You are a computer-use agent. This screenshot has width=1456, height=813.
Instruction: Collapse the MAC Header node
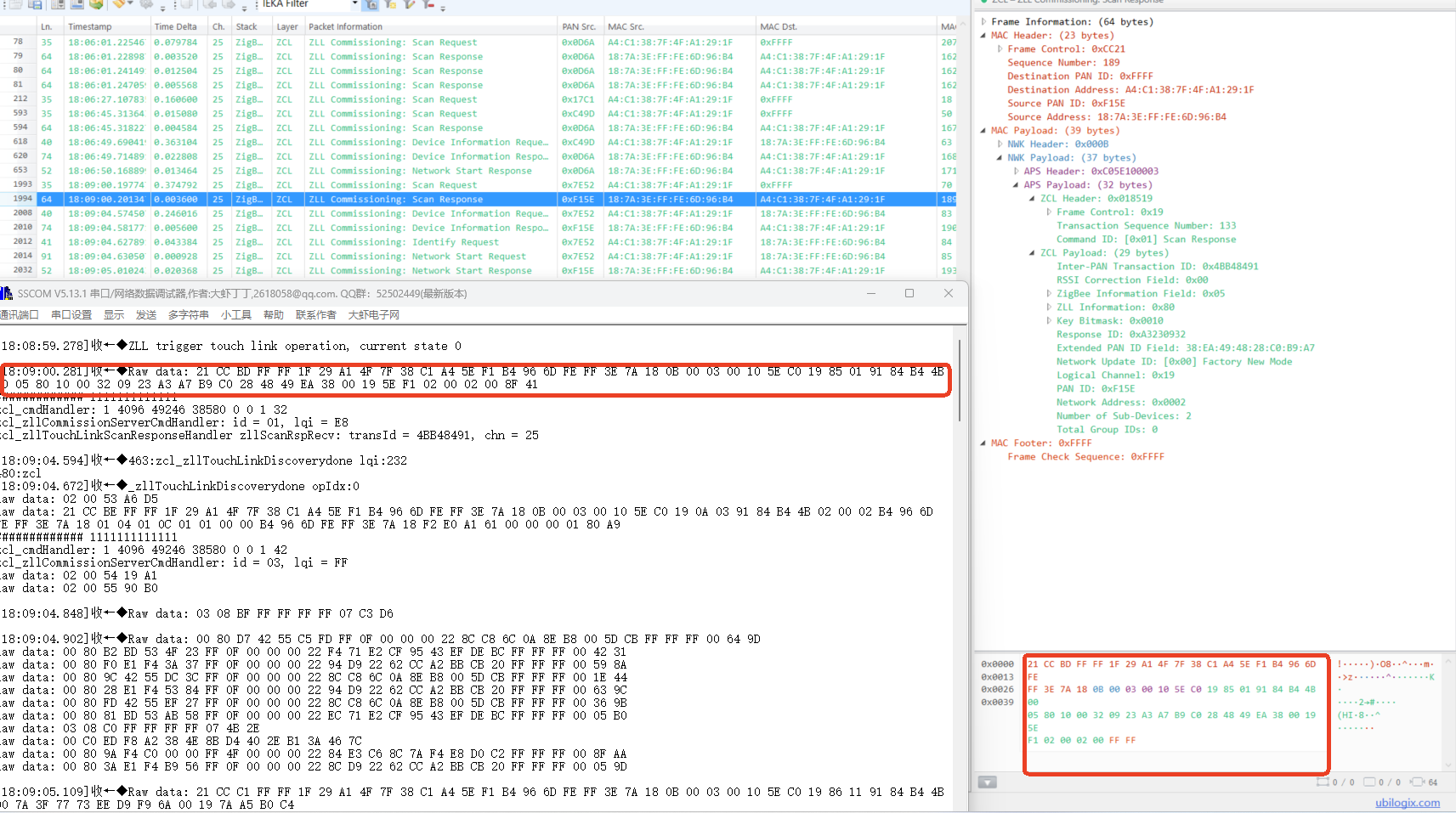(984, 36)
